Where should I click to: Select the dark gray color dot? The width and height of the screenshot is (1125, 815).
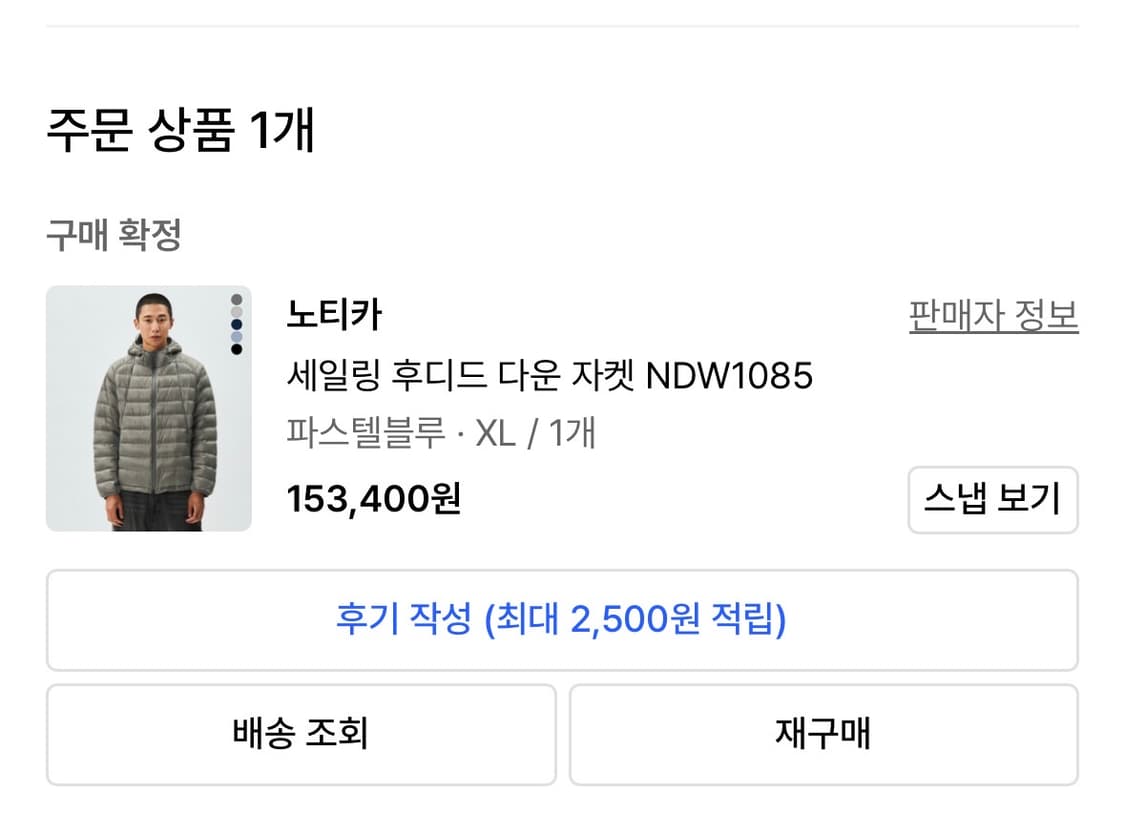(x=236, y=299)
